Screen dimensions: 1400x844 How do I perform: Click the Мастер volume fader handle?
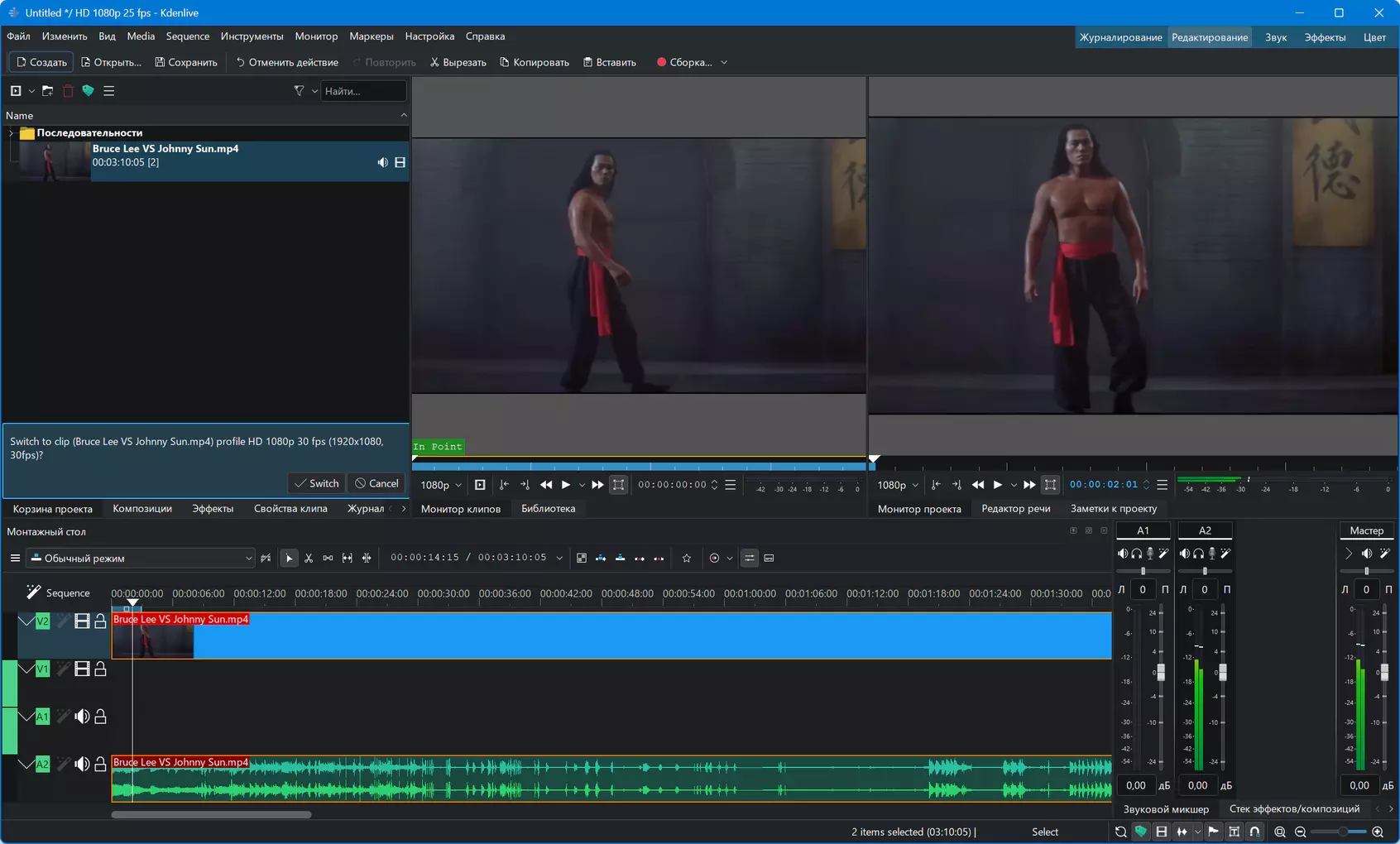[1384, 673]
